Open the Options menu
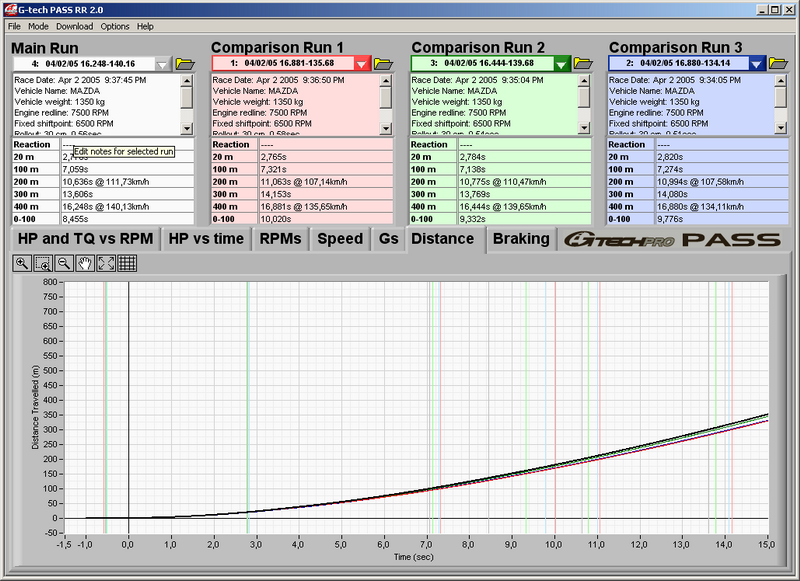The image size is (800, 581). (115, 27)
